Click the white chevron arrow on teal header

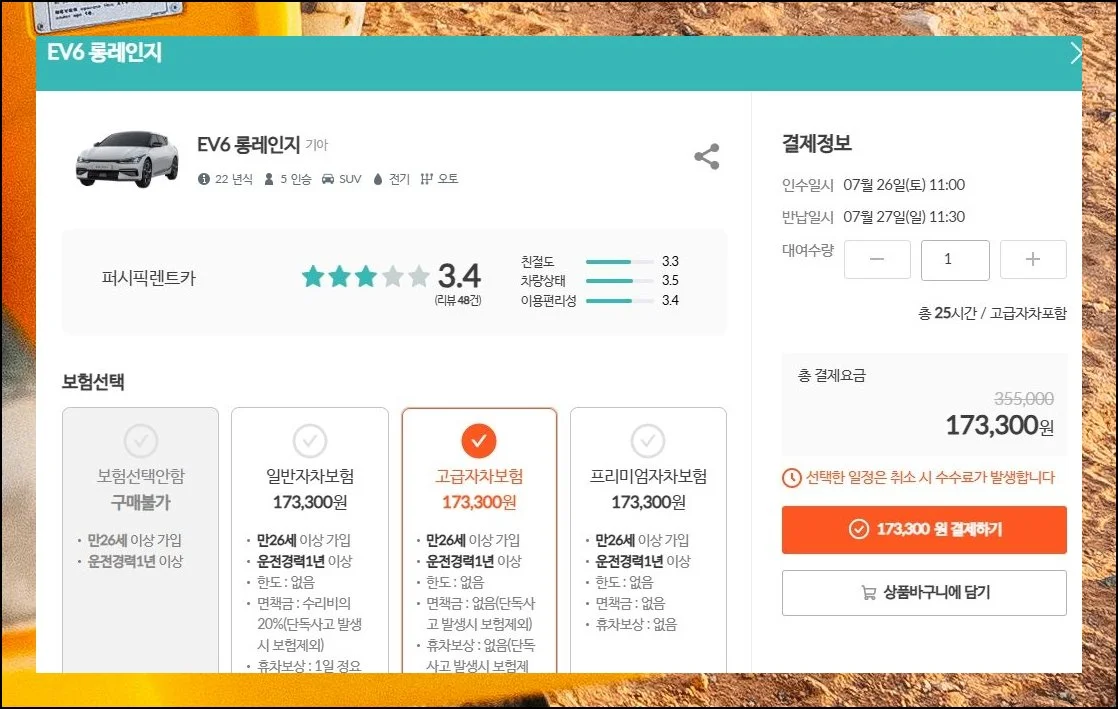point(1075,54)
